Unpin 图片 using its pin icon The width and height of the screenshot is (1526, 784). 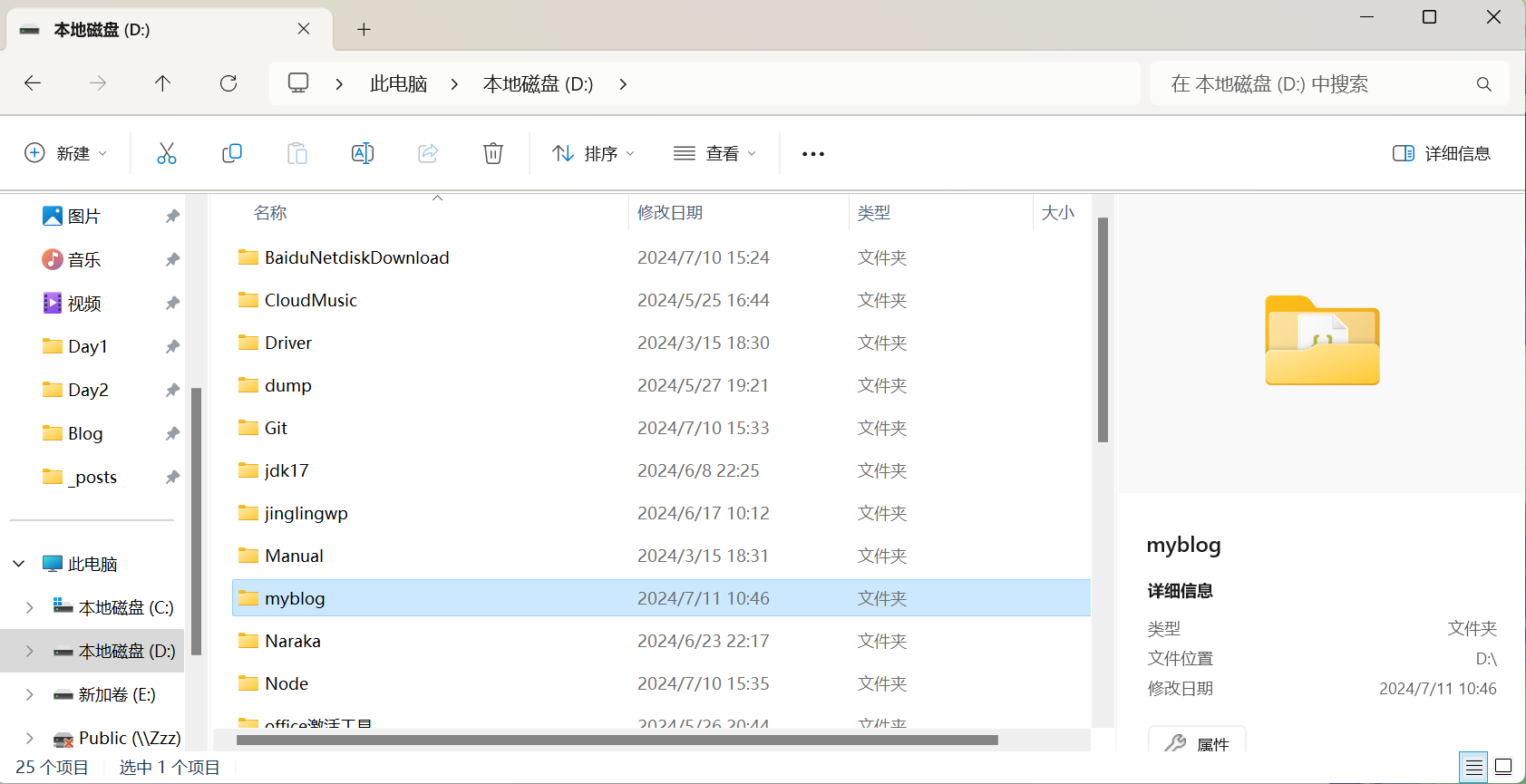click(x=172, y=217)
